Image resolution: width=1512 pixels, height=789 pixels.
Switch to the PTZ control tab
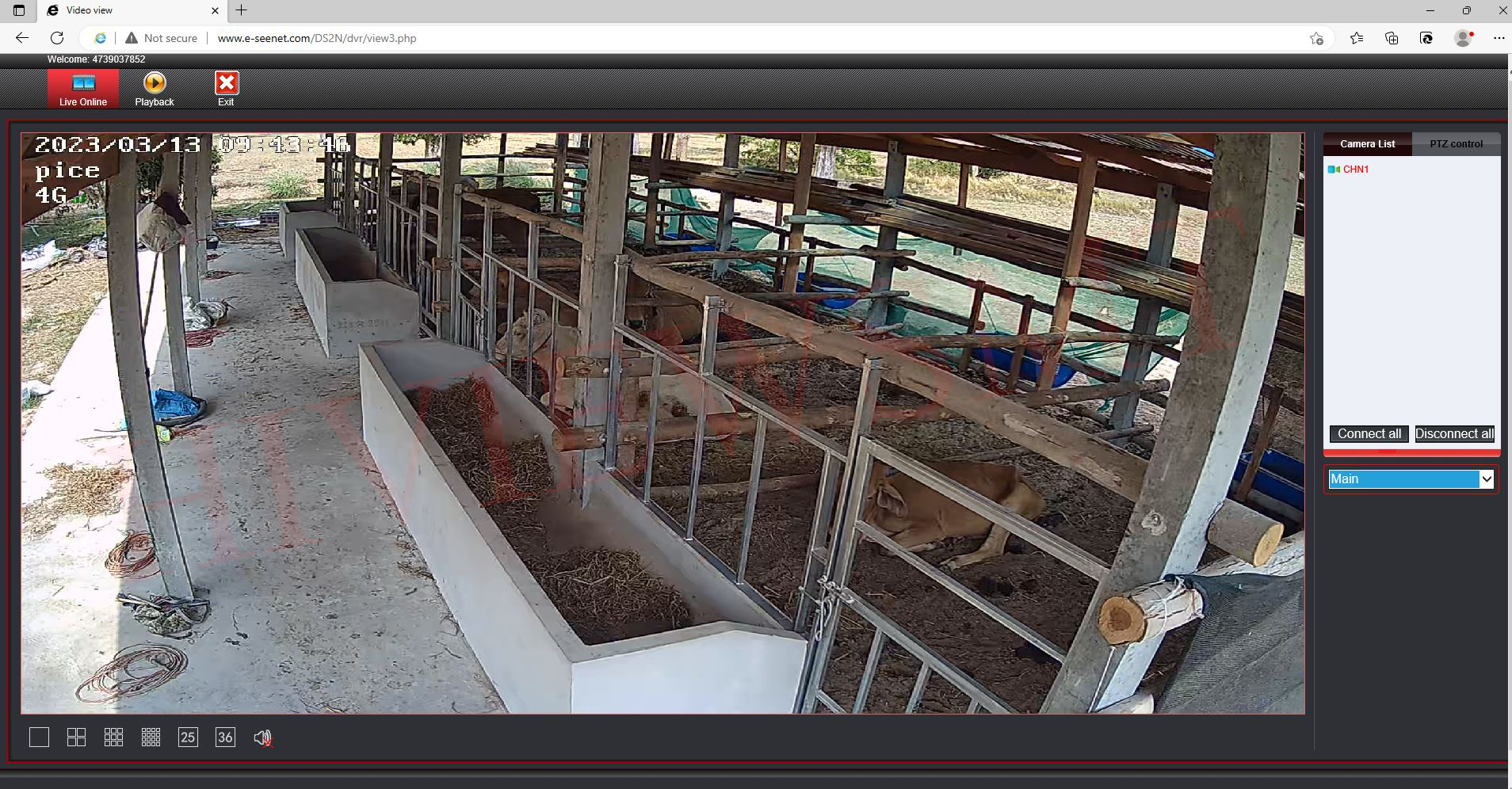[1456, 144]
